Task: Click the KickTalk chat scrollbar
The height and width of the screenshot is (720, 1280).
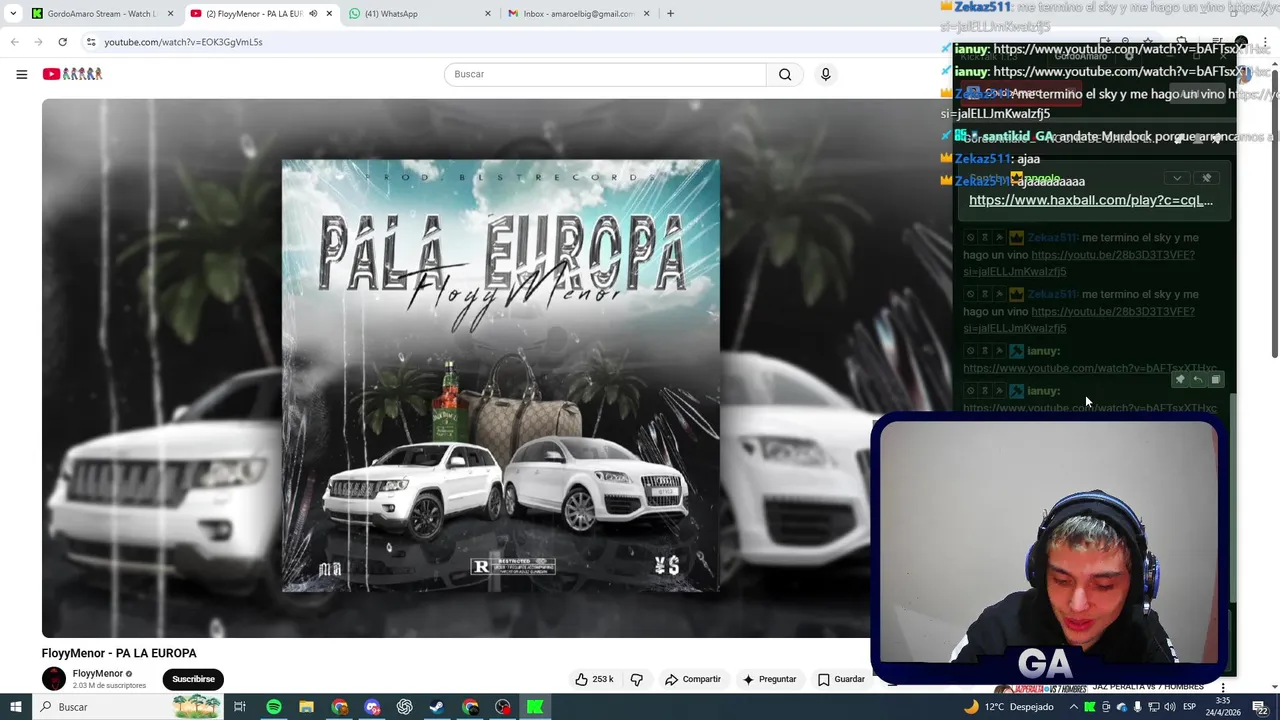Action: pos(1233,500)
